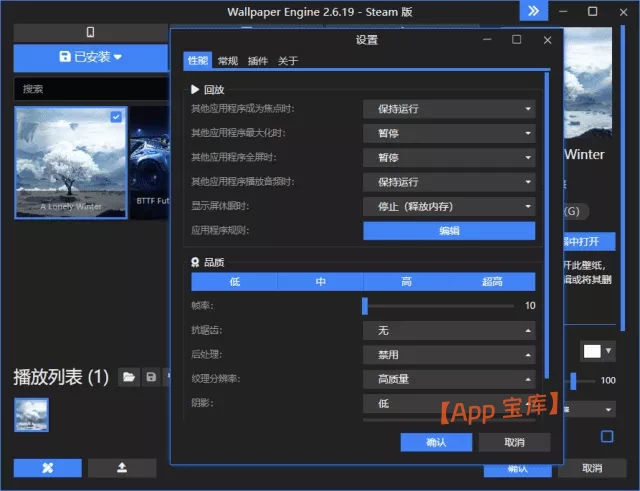Click the upload arrow icon button
640x491 pixels.
[x=122, y=468]
